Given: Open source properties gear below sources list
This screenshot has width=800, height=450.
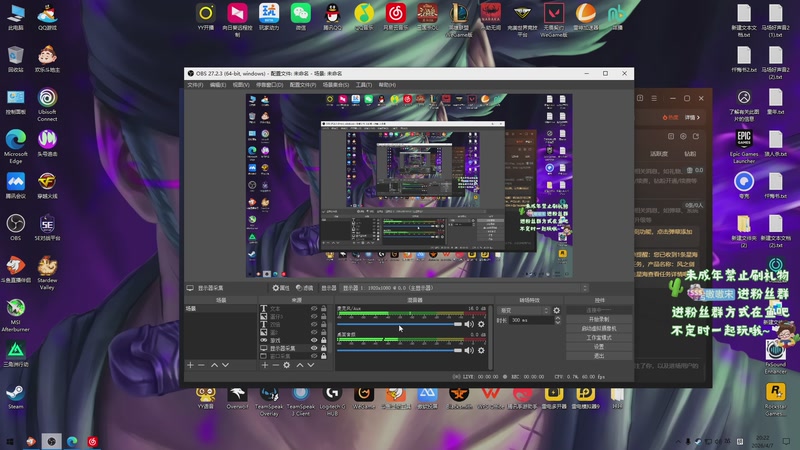Looking at the screenshot, I should coord(287,365).
